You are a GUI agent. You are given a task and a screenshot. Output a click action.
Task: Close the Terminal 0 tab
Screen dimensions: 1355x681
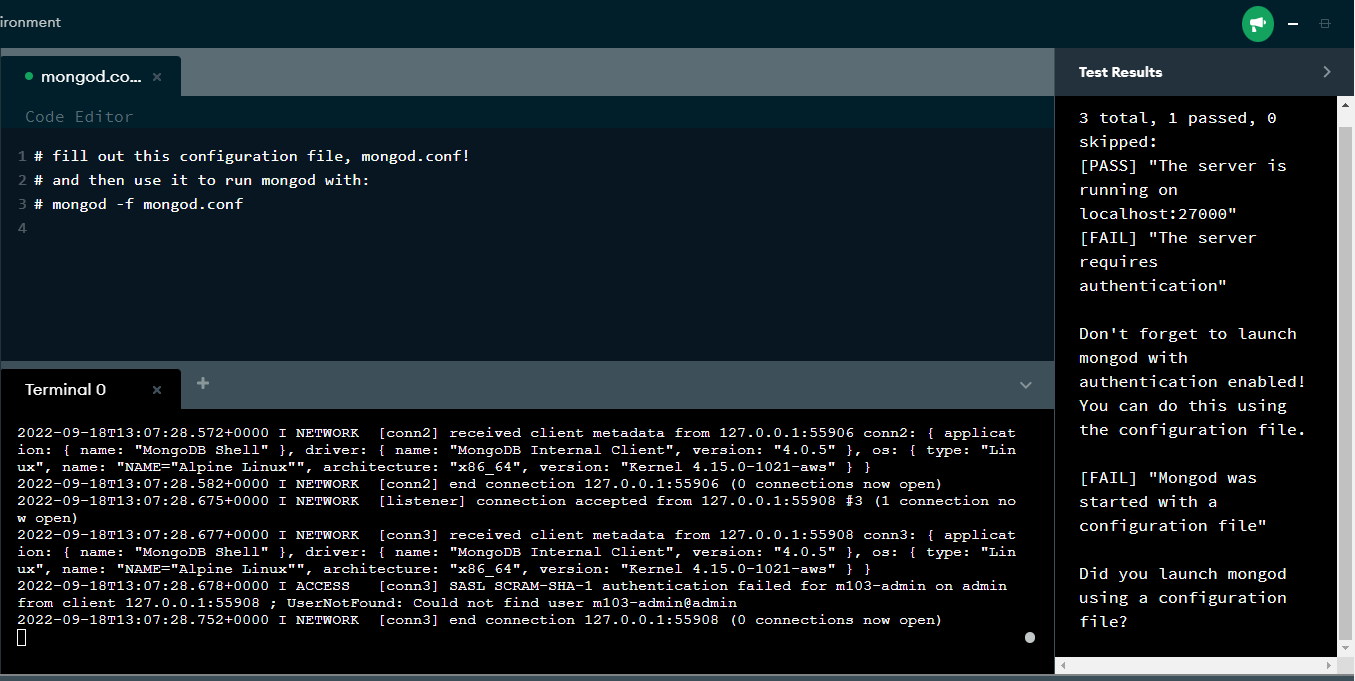157,390
